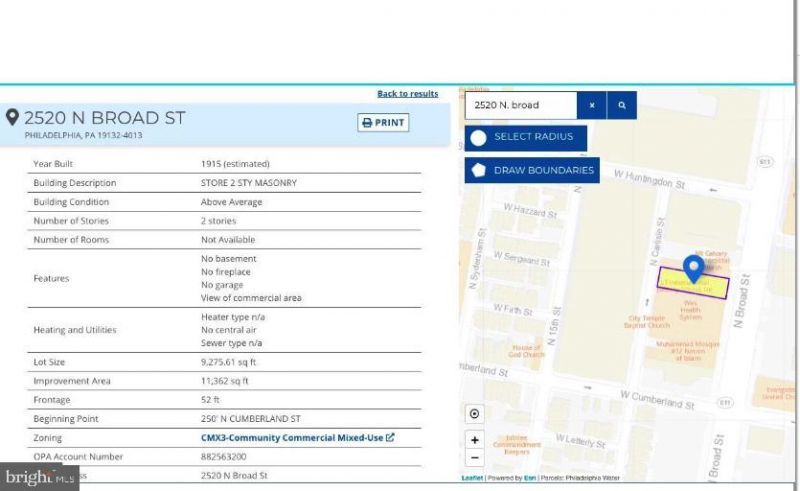Screen dimensions: 800x491
Task: Activate the Draw Boundaries tool
Action: [532, 170]
